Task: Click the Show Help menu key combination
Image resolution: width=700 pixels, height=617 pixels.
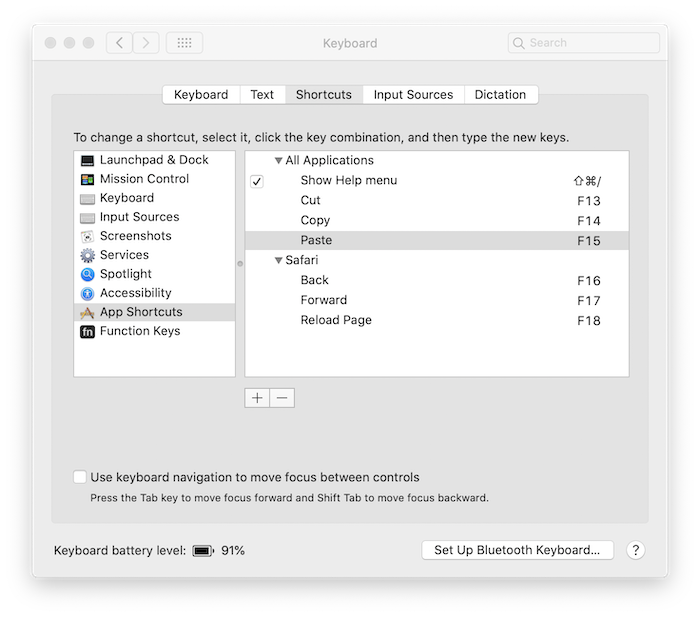Action: click(588, 181)
